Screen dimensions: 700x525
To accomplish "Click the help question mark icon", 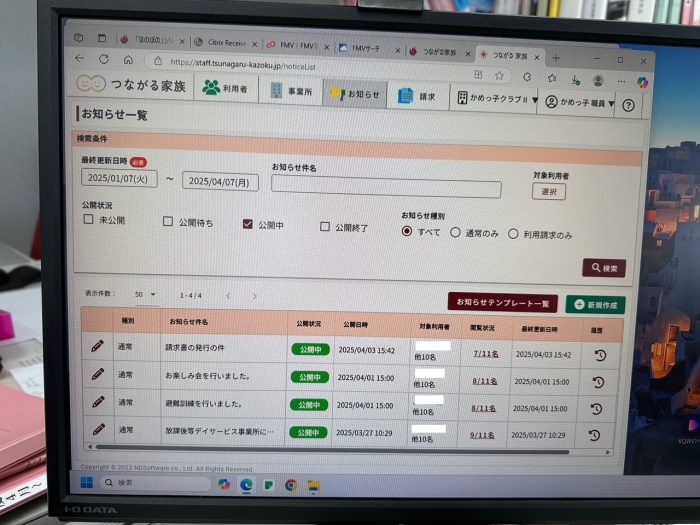I will tap(628, 104).
